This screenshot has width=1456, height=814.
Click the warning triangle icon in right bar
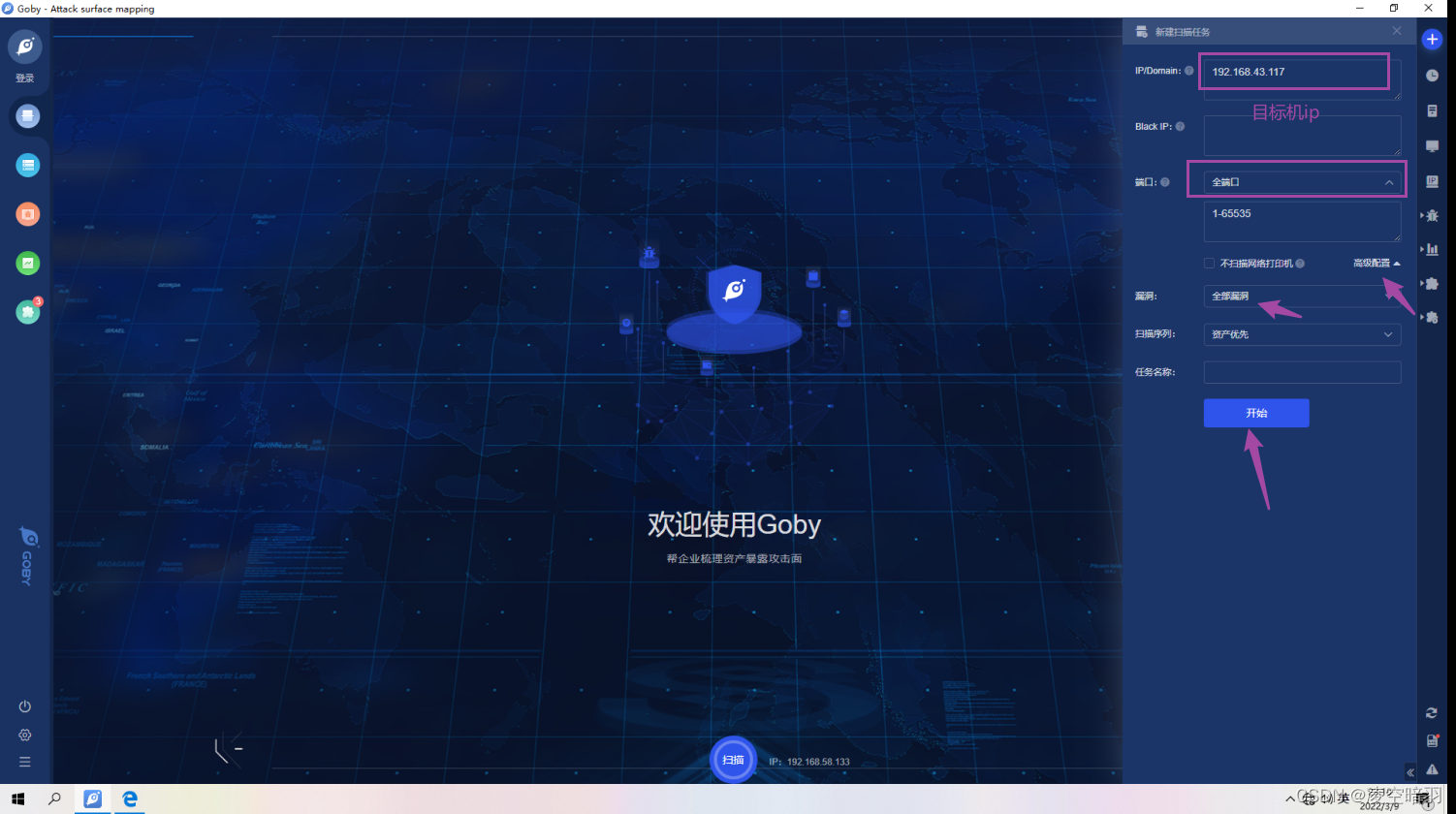pyautogui.click(x=1432, y=769)
